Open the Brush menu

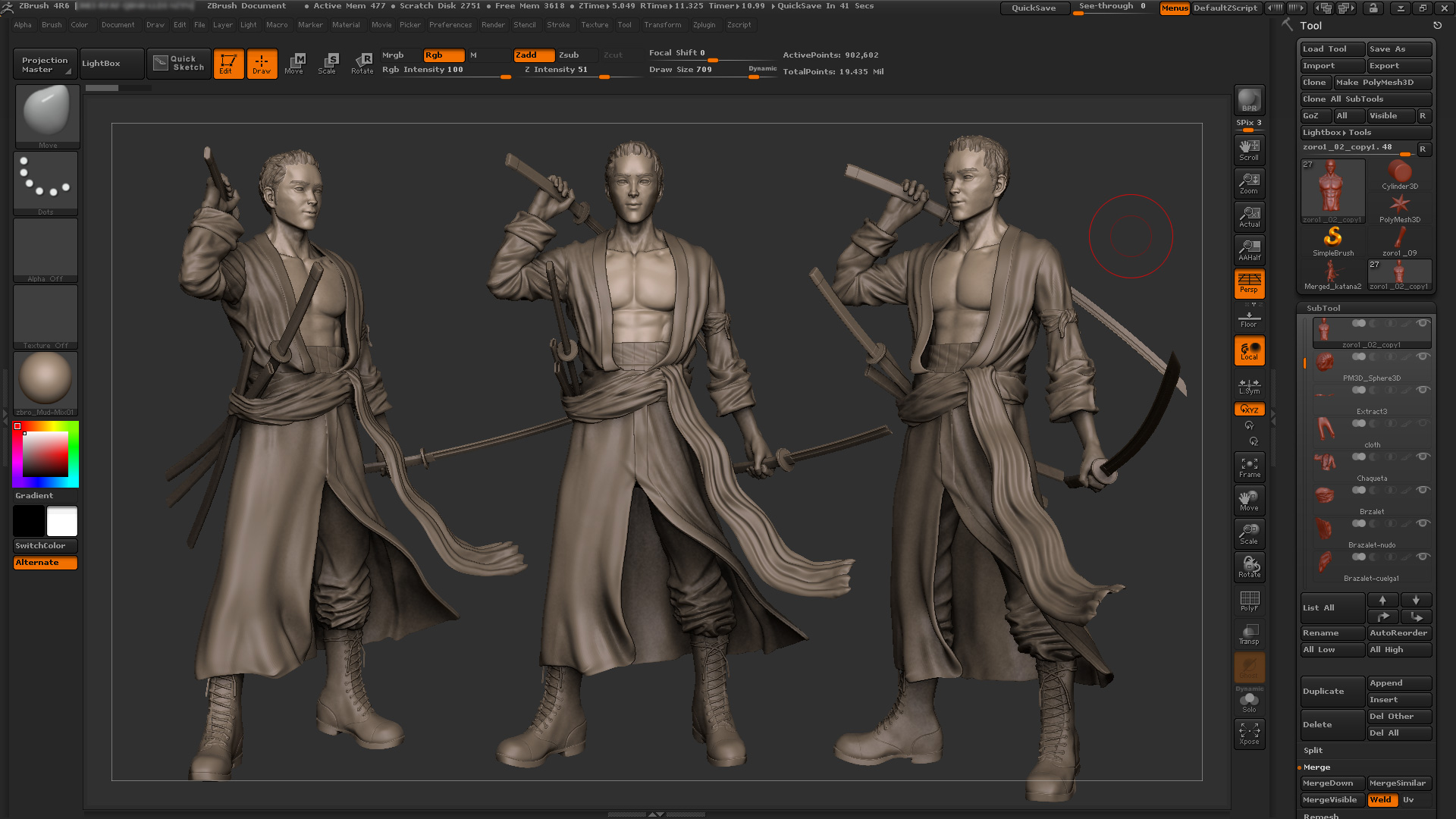point(52,25)
